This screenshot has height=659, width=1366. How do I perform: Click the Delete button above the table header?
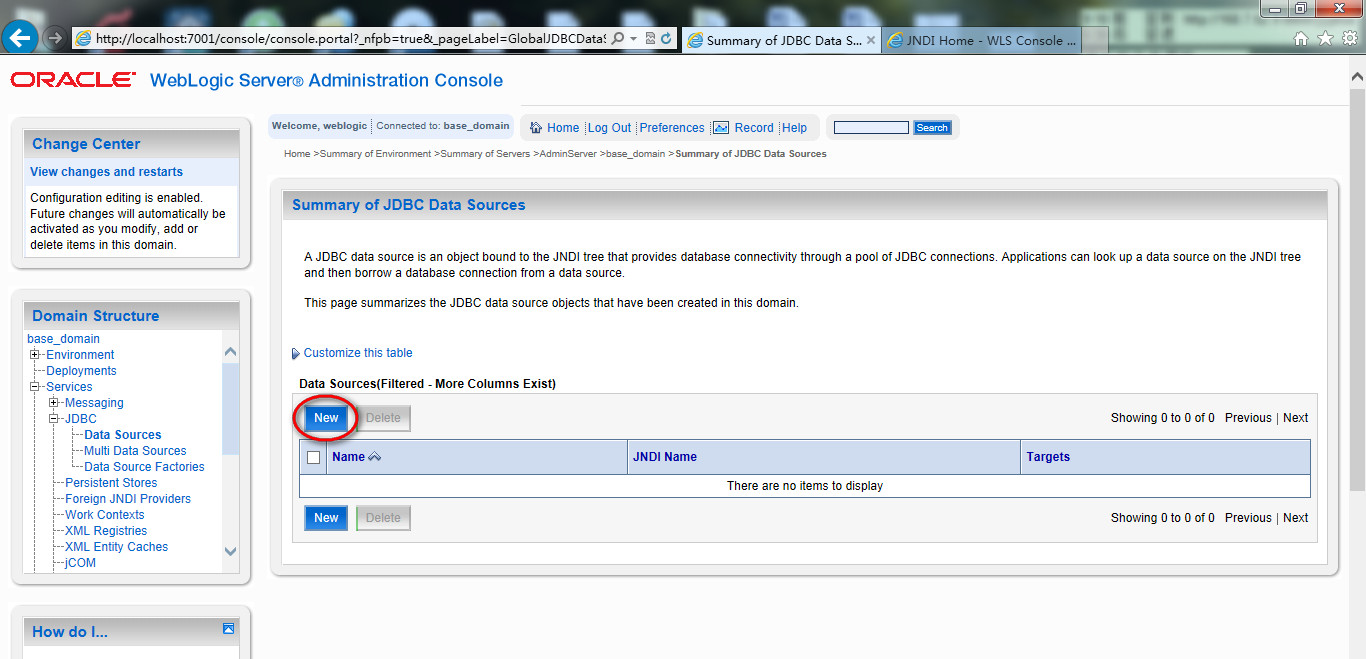tap(383, 418)
